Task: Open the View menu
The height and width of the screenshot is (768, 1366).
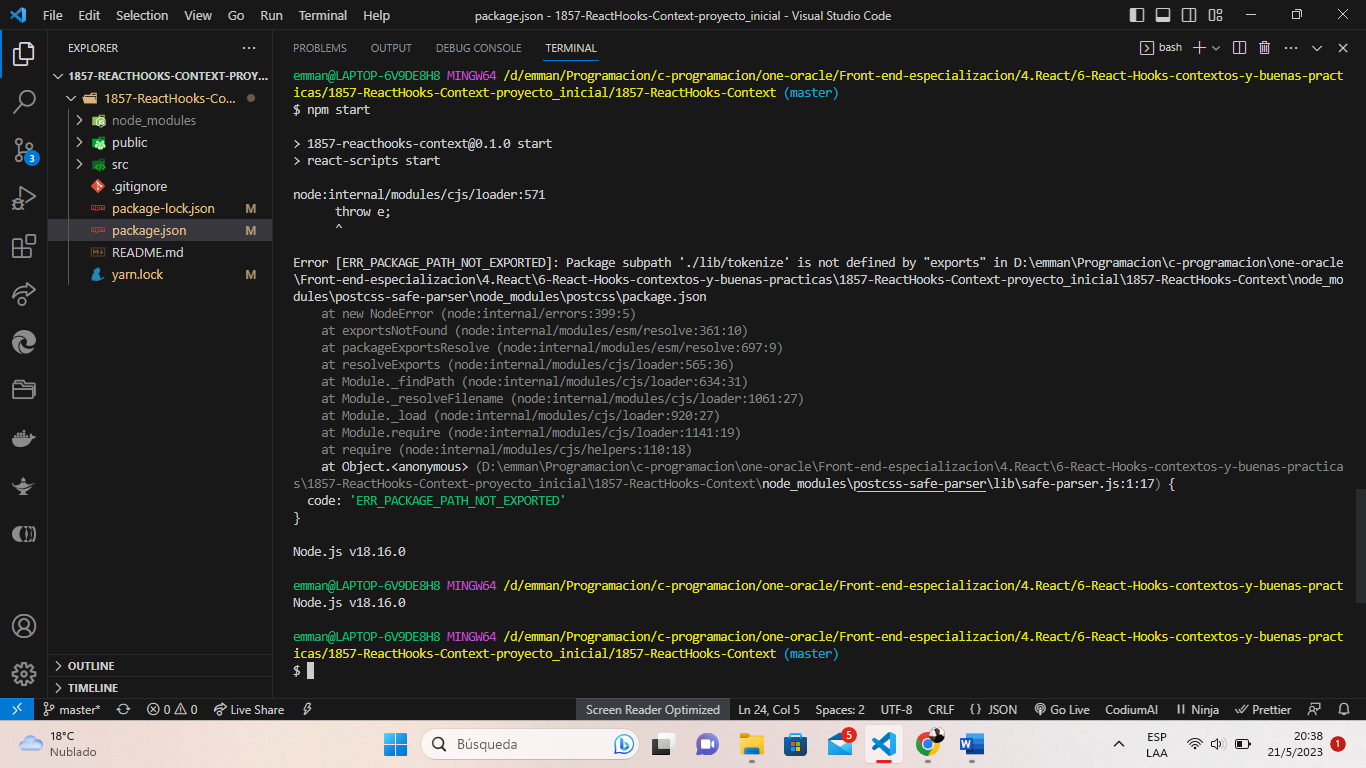Action: pyautogui.click(x=198, y=15)
